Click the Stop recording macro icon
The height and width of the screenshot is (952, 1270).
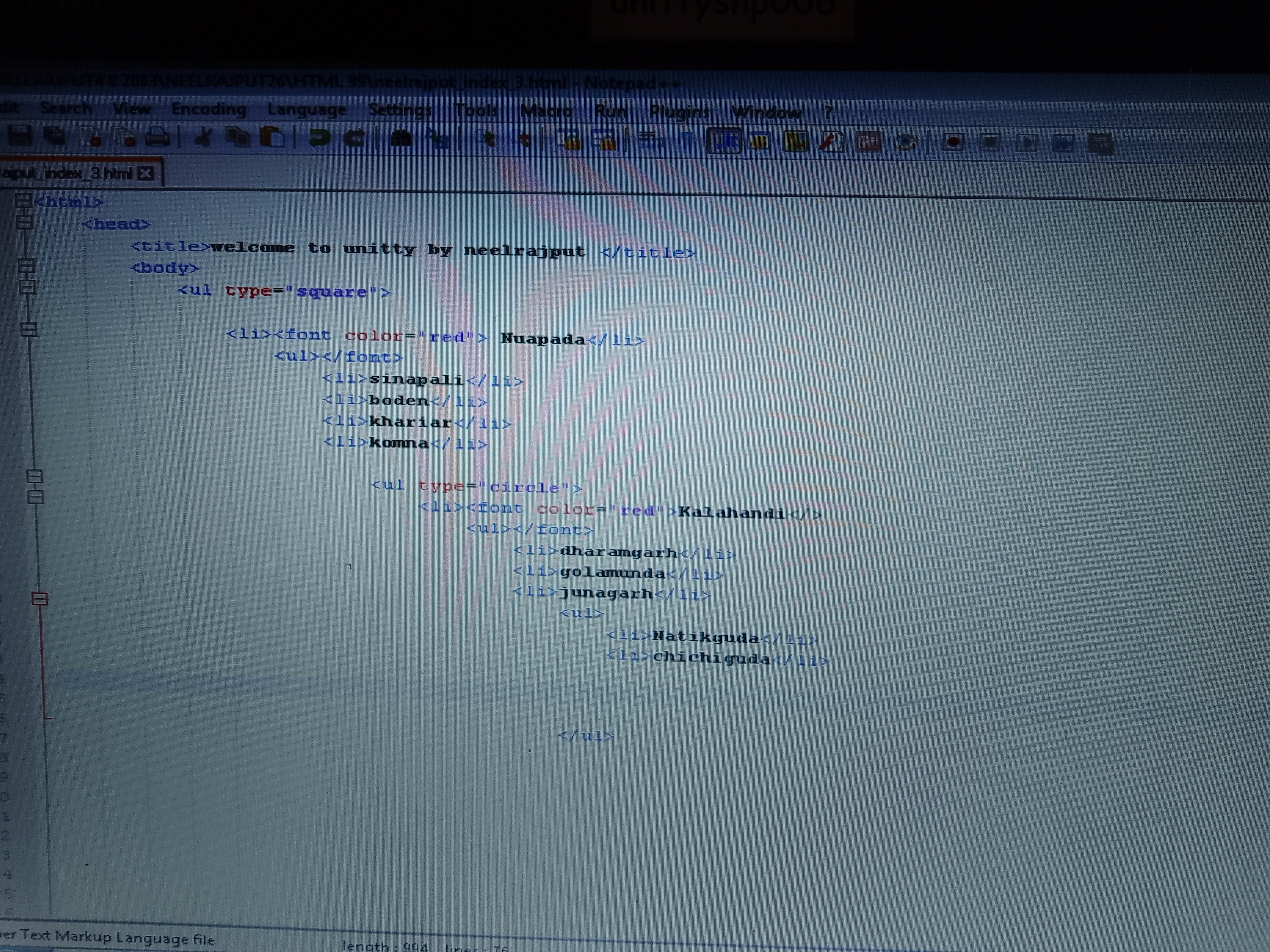990,142
